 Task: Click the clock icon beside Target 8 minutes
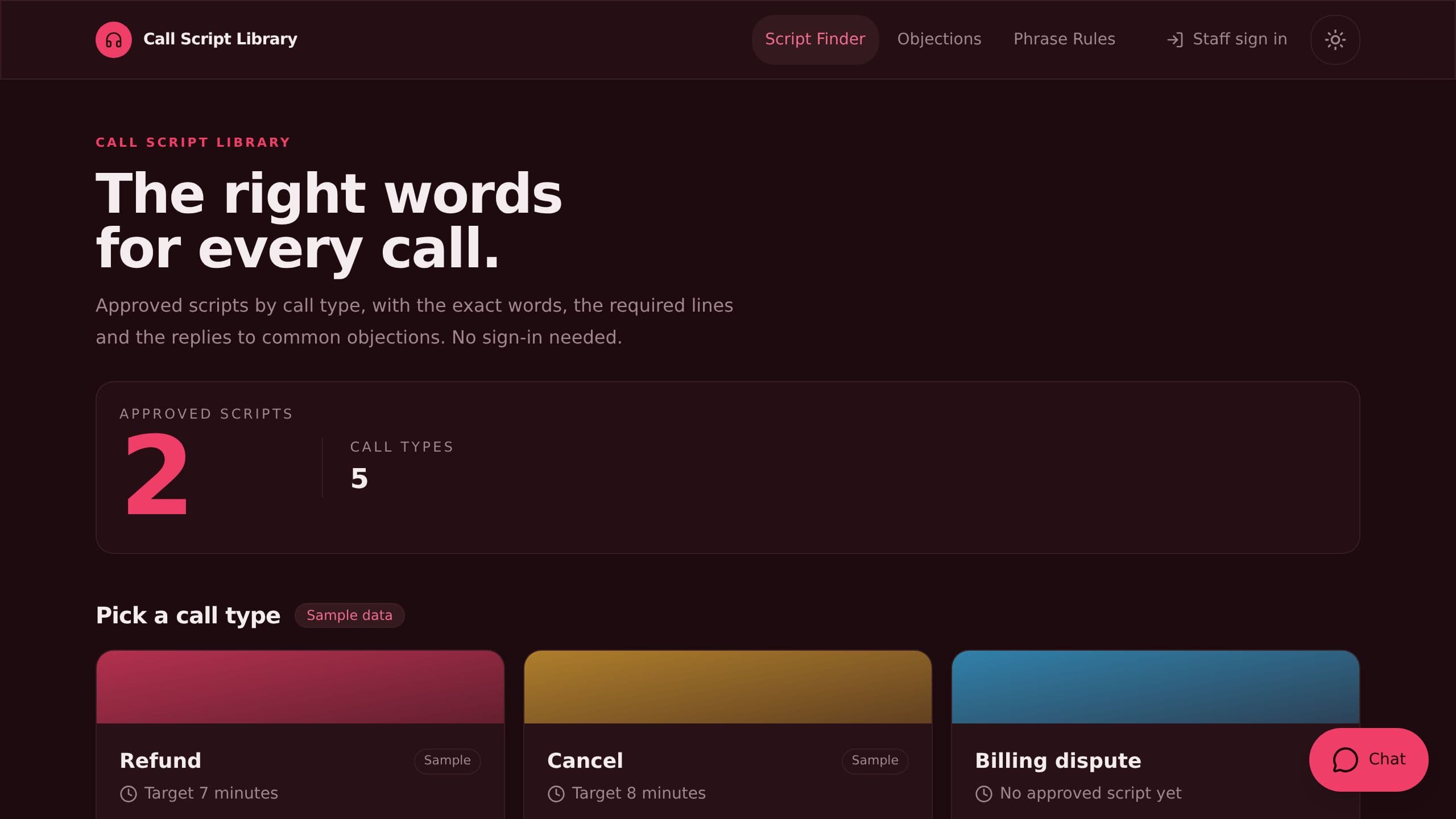(556, 794)
